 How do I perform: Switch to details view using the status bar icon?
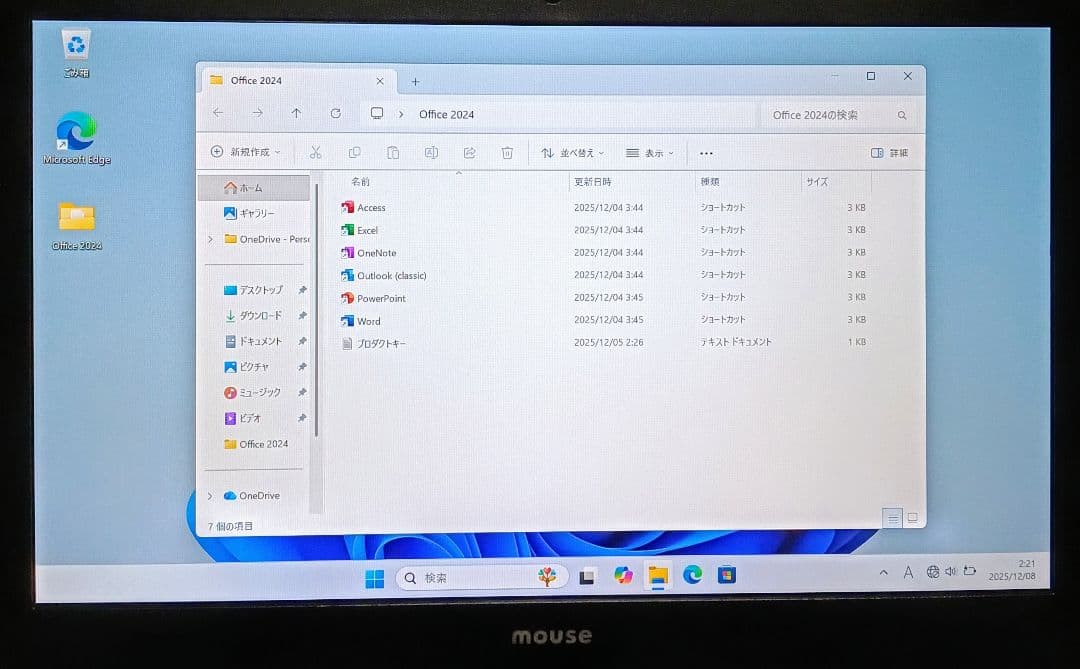click(891, 518)
